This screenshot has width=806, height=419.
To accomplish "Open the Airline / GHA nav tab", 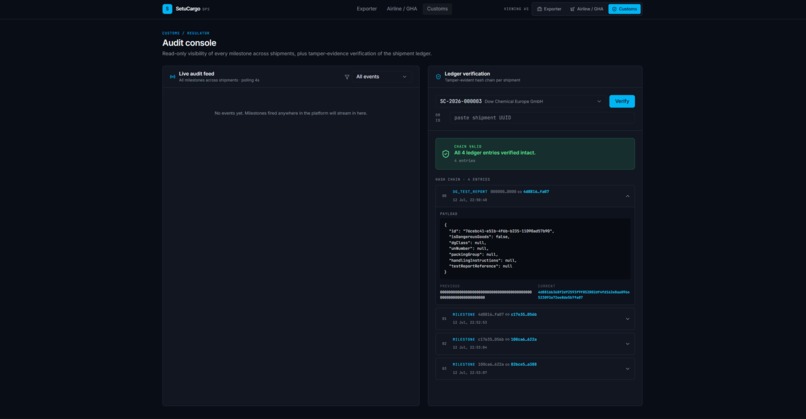I will tap(402, 9).
